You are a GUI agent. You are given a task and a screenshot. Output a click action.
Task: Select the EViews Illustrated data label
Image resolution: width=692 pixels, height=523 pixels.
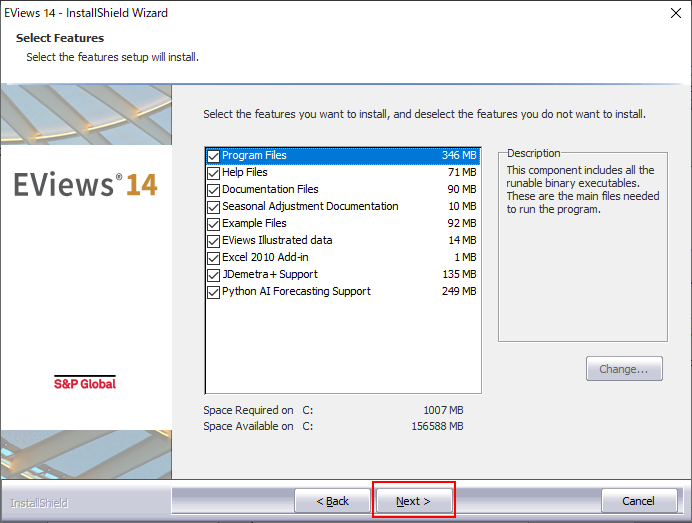277,240
